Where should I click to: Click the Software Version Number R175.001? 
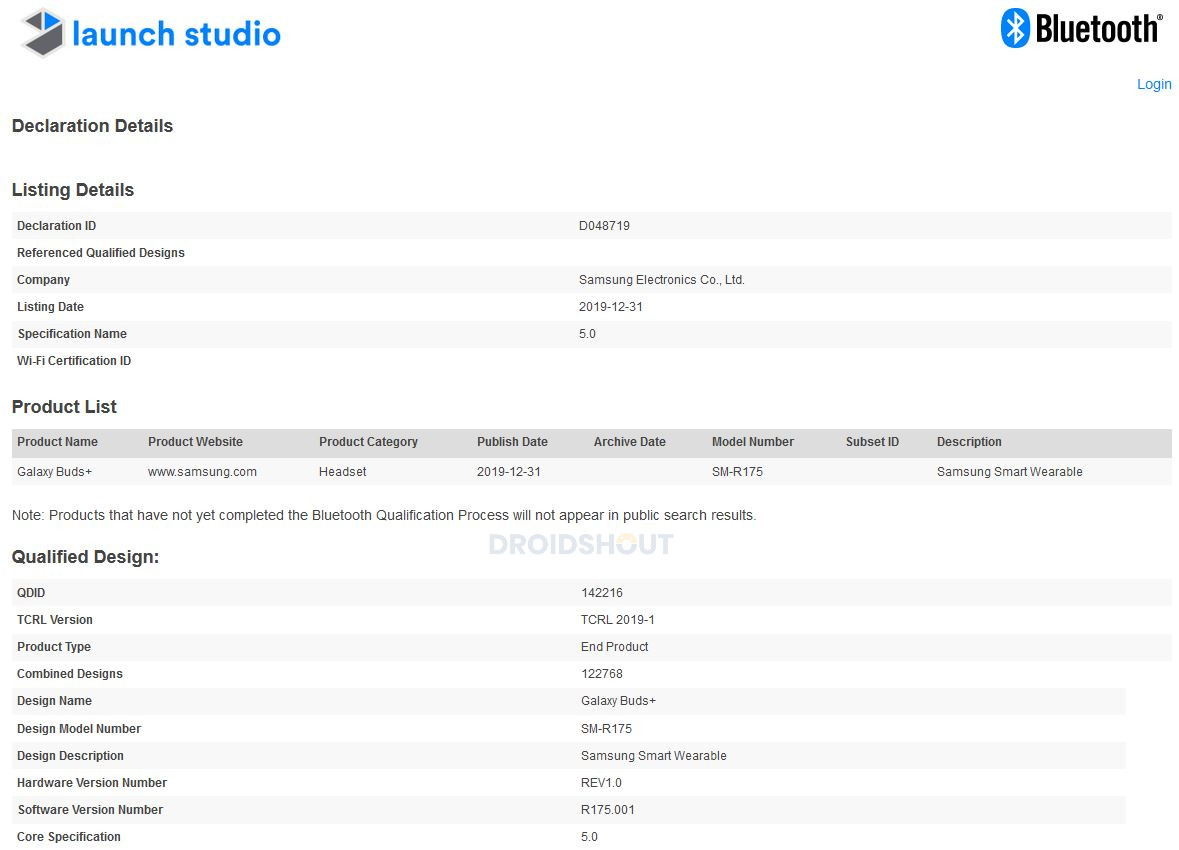(607, 810)
